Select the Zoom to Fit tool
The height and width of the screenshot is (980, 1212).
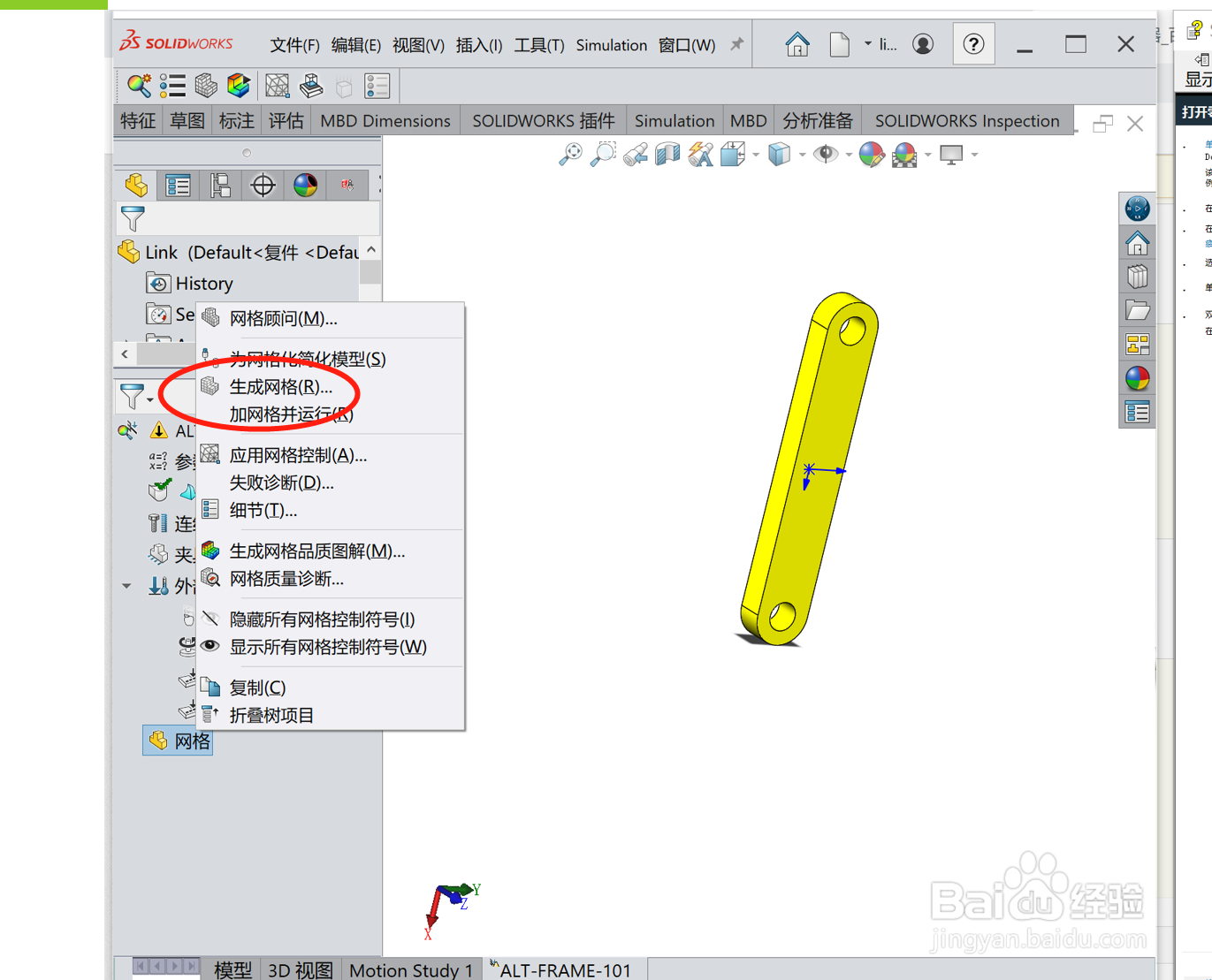(x=570, y=155)
